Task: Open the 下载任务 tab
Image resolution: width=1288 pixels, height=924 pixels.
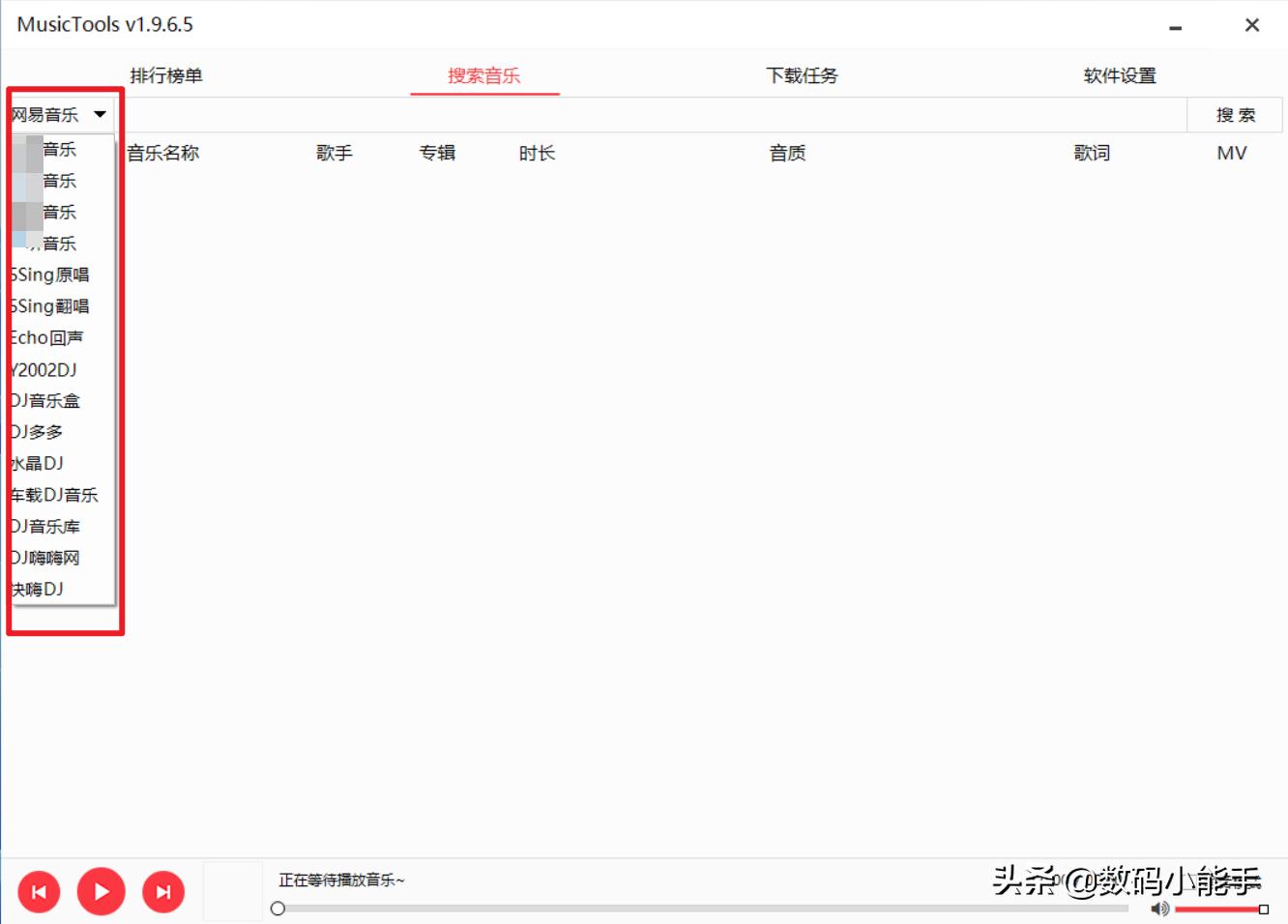Action: (x=802, y=75)
